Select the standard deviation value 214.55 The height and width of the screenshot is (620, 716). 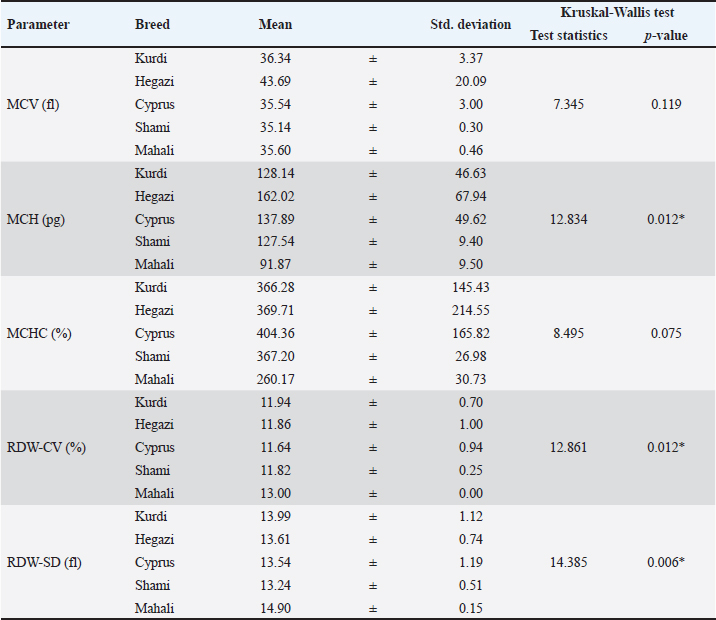(470, 311)
